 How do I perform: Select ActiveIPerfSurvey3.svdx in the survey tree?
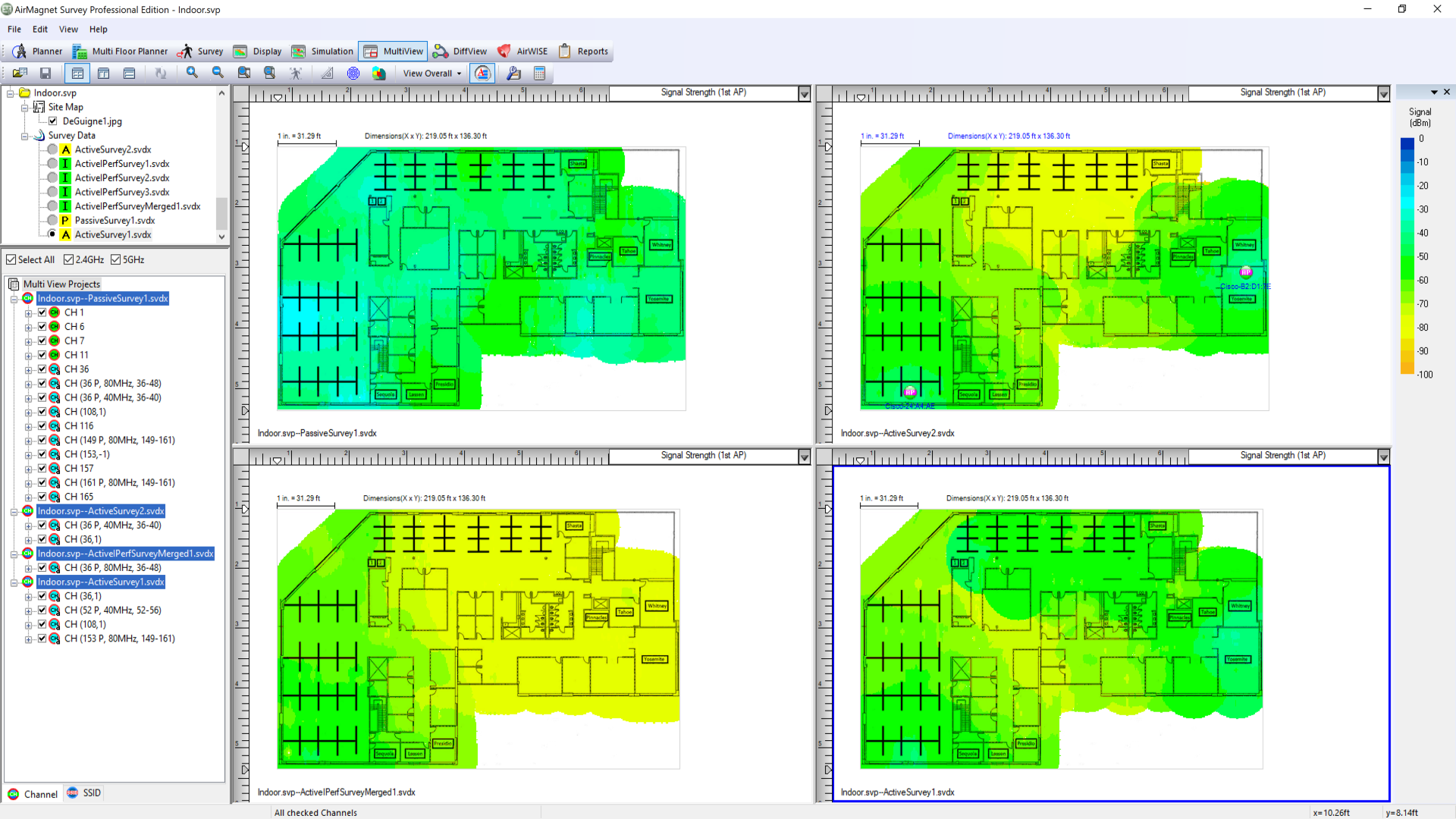pos(121,193)
